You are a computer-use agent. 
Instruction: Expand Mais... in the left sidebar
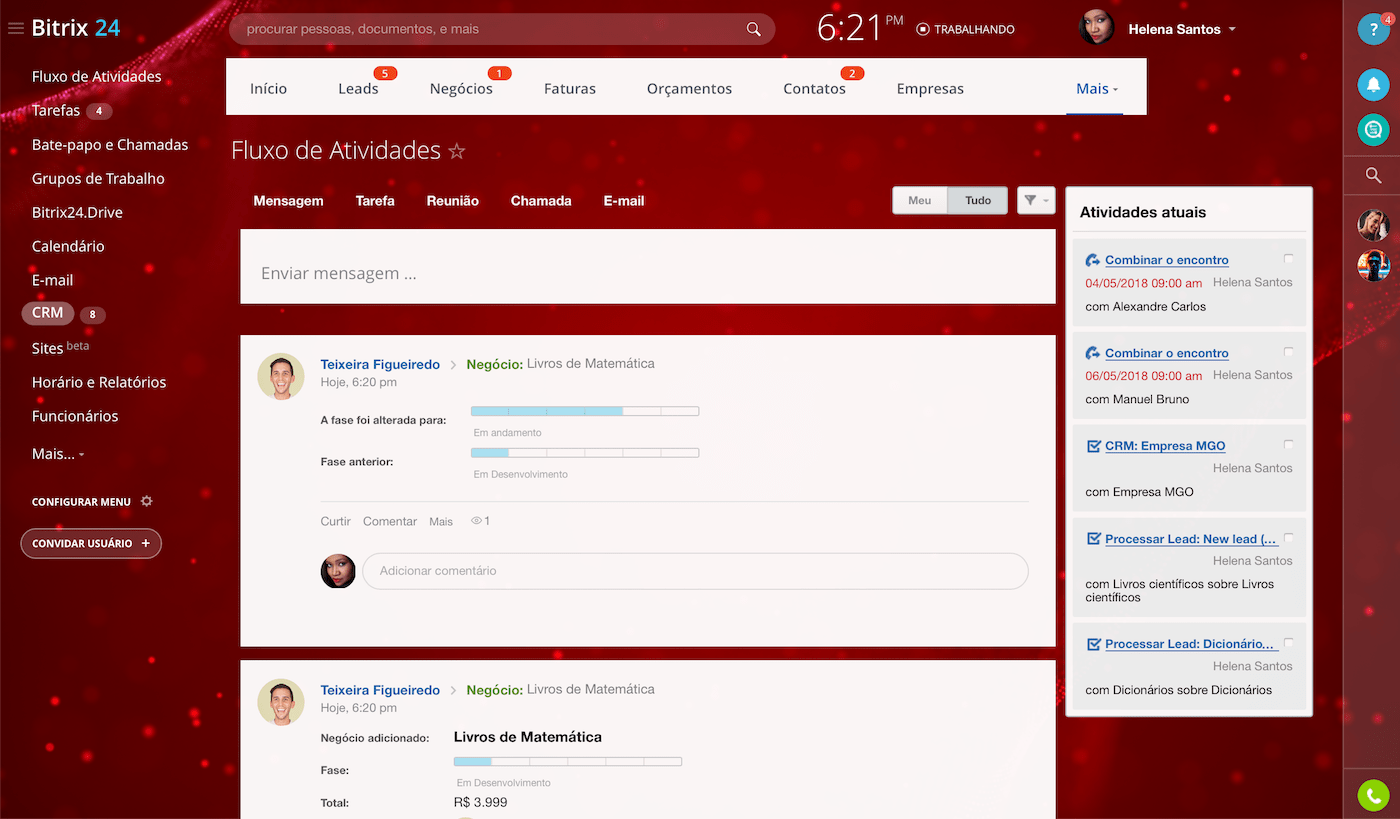[x=58, y=454]
